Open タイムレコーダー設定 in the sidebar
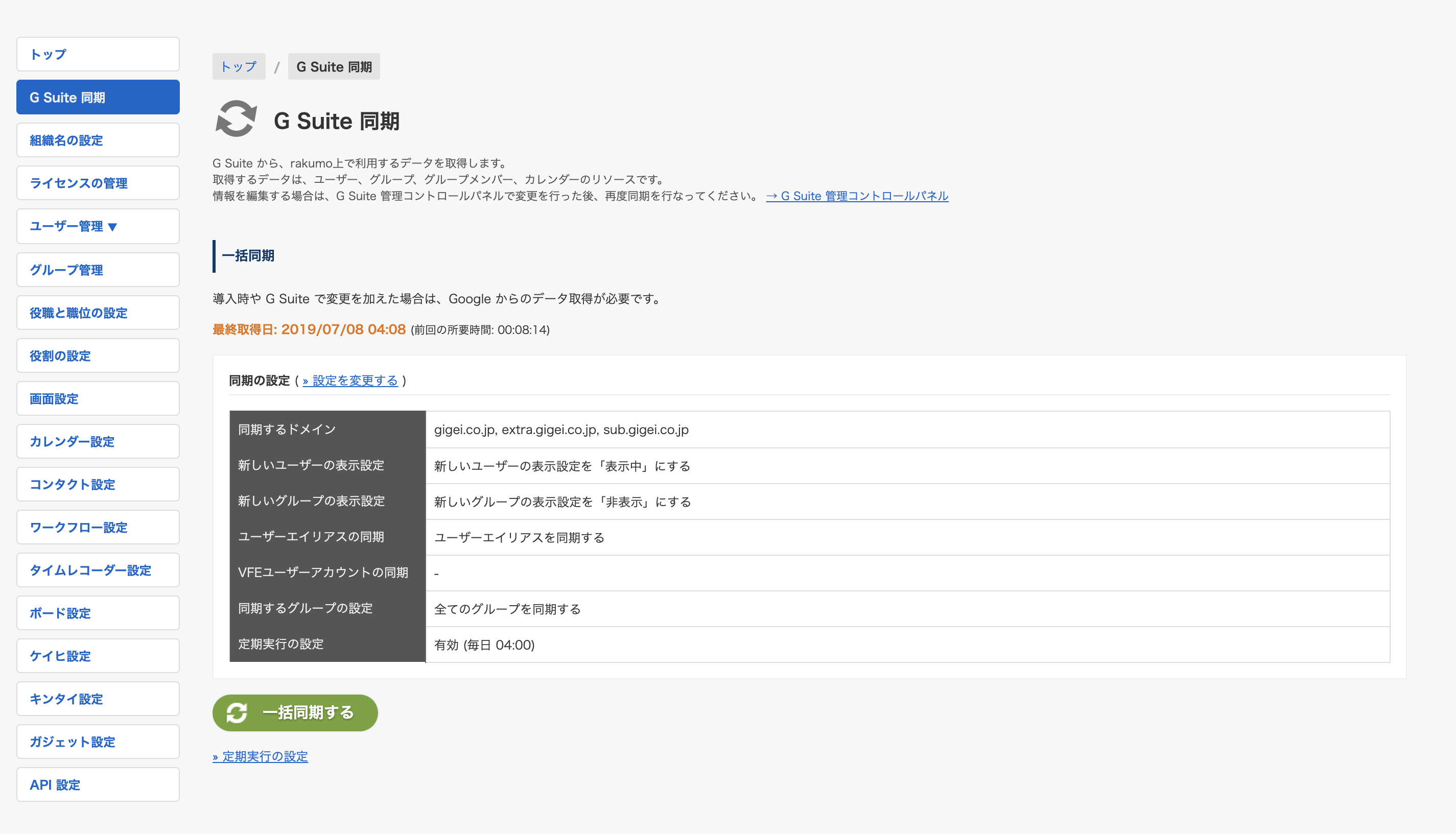The height and width of the screenshot is (834, 1456). (x=98, y=570)
